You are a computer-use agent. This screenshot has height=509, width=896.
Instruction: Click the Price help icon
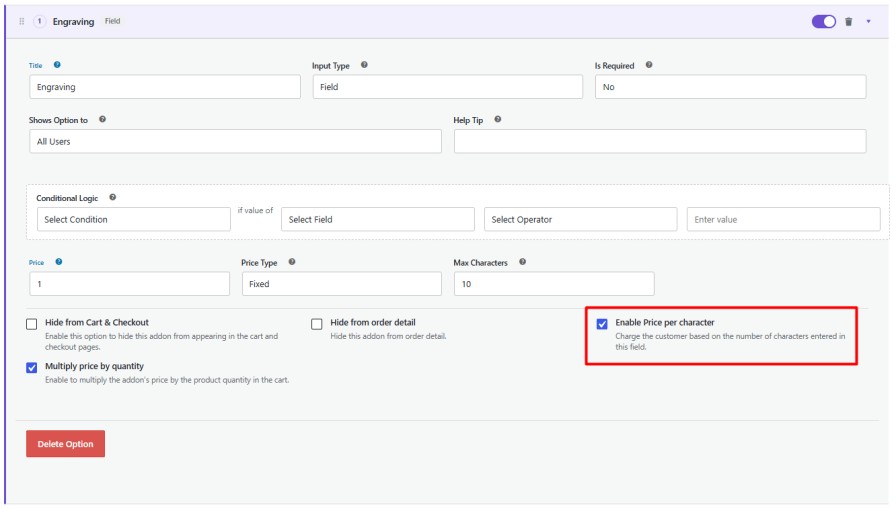59,262
